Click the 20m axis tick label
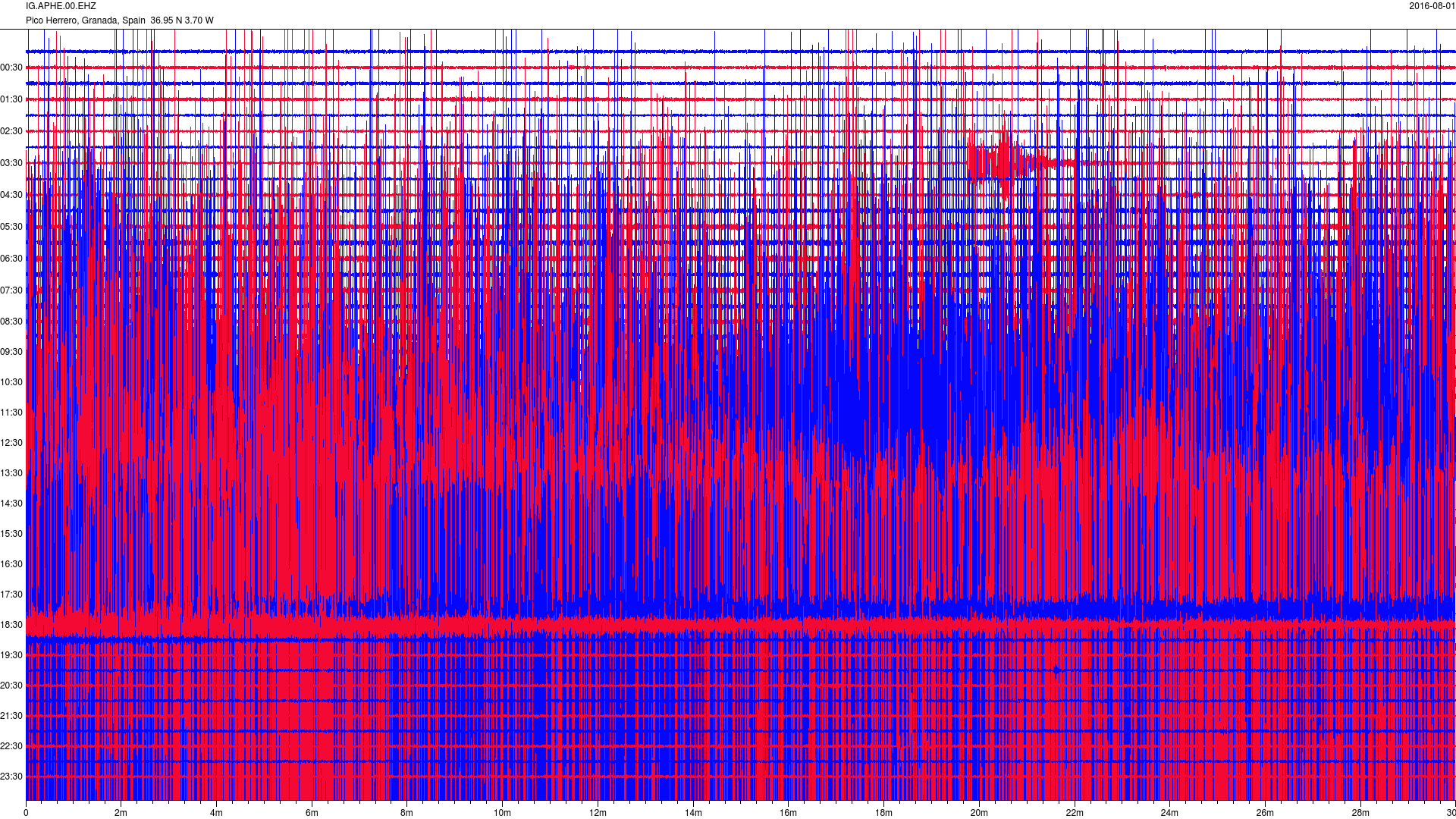This screenshot has height=819, width=1456. tap(979, 813)
